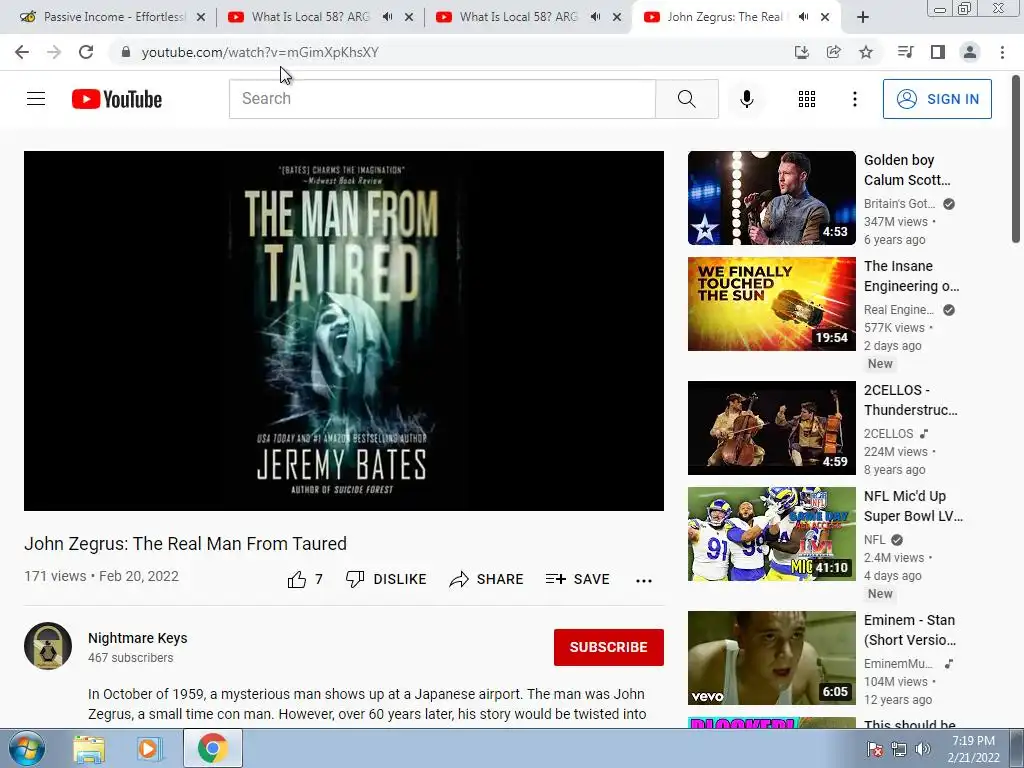Click the URL address bar
This screenshot has width=1024, height=768.
coord(451,52)
